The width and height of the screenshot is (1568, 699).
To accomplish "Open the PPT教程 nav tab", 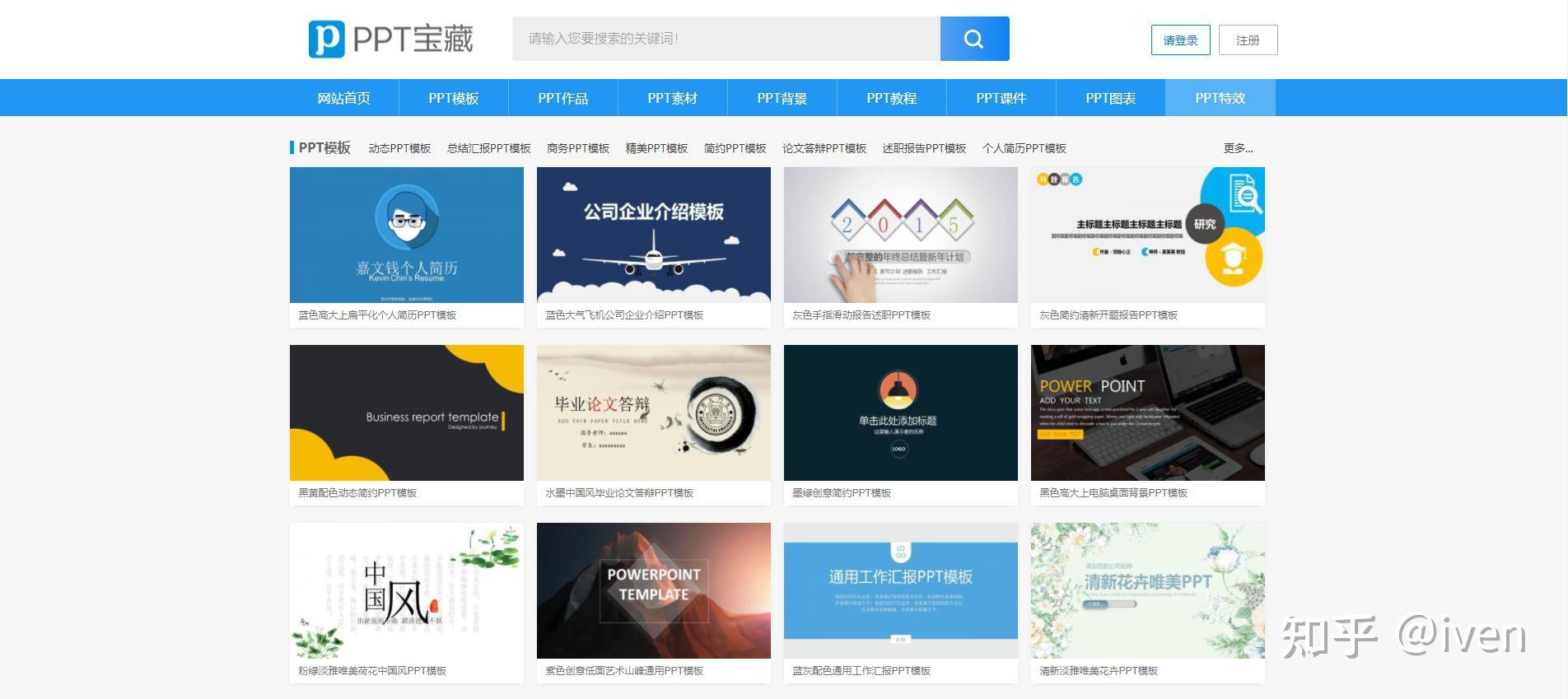I will pos(892,98).
